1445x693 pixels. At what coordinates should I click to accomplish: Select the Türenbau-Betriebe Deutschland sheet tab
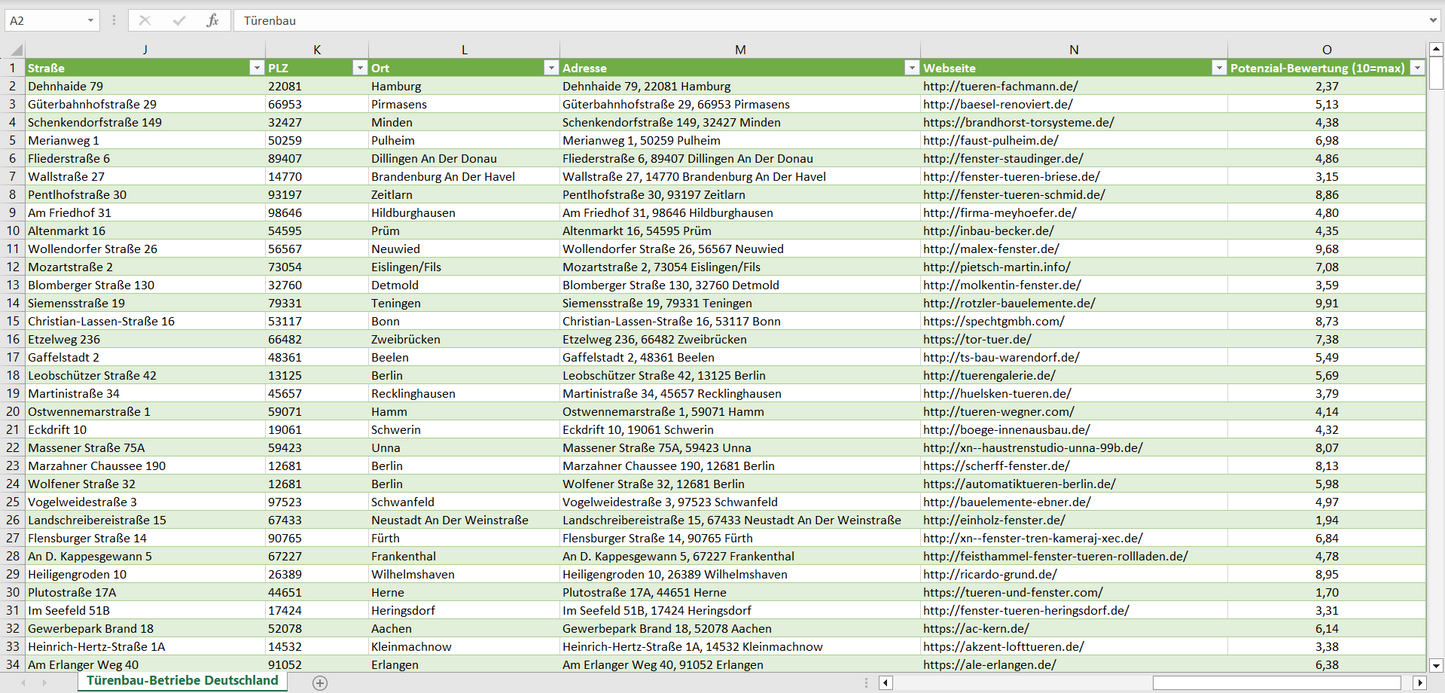point(182,681)
